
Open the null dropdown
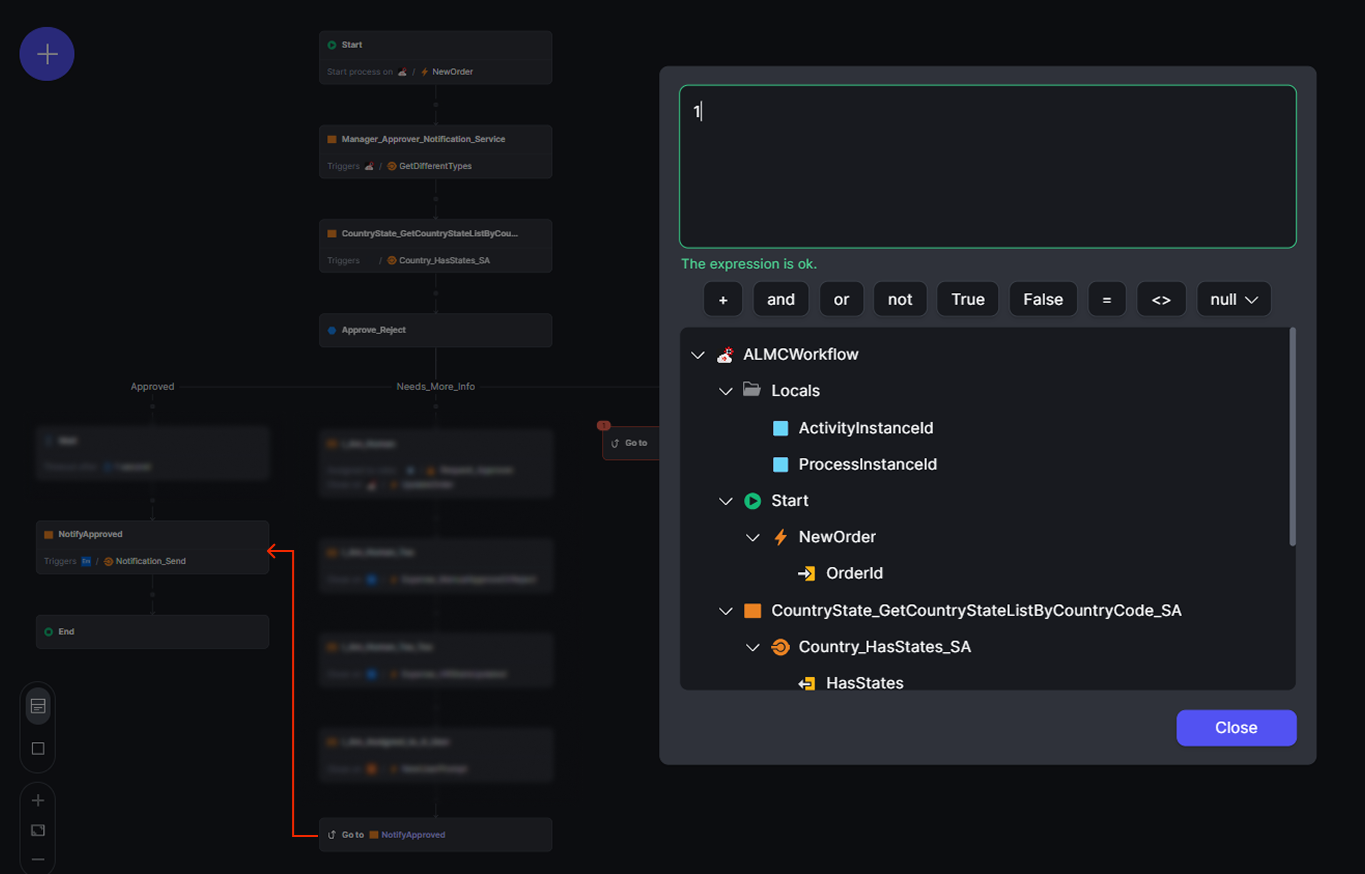(x=1233, y=298)
